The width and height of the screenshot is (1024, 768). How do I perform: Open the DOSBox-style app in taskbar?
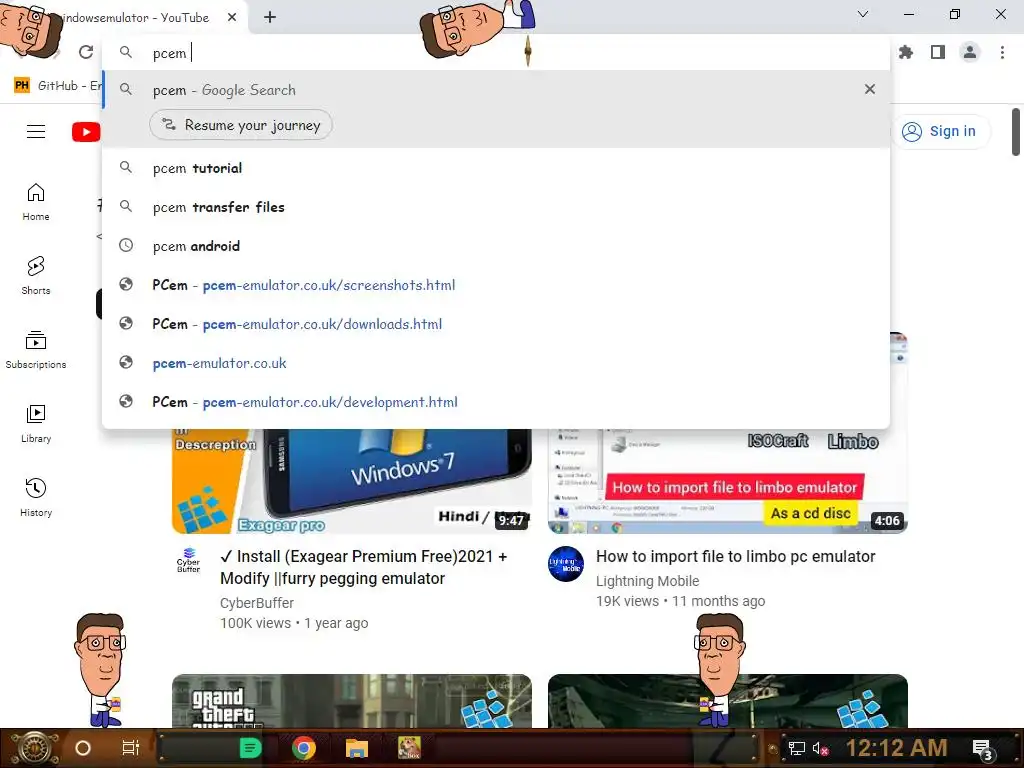409,748
